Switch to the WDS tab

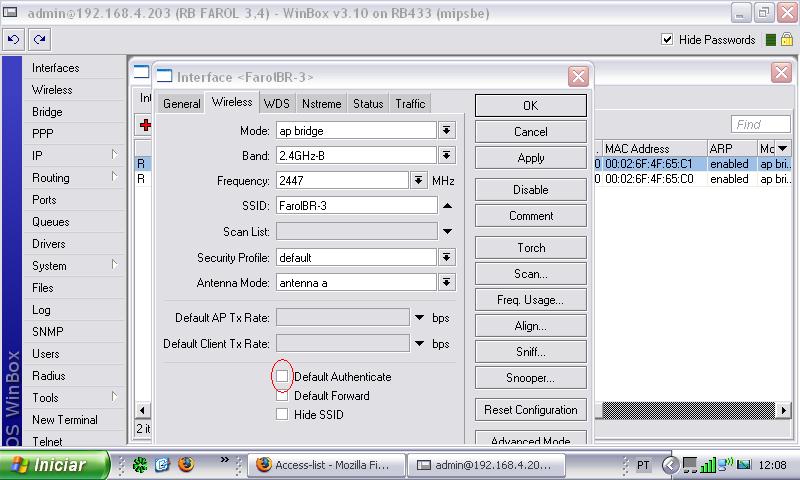pyautogui.click(x=277, y=104)
